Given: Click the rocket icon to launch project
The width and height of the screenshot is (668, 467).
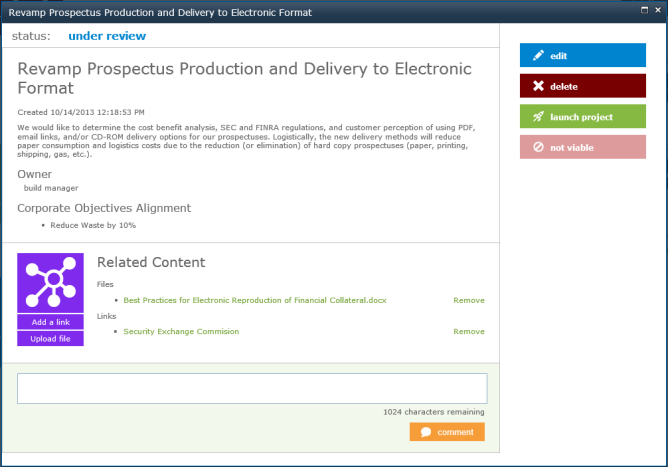Looking at the screenshot, I should pyautogui.click(x=538, y=117).
